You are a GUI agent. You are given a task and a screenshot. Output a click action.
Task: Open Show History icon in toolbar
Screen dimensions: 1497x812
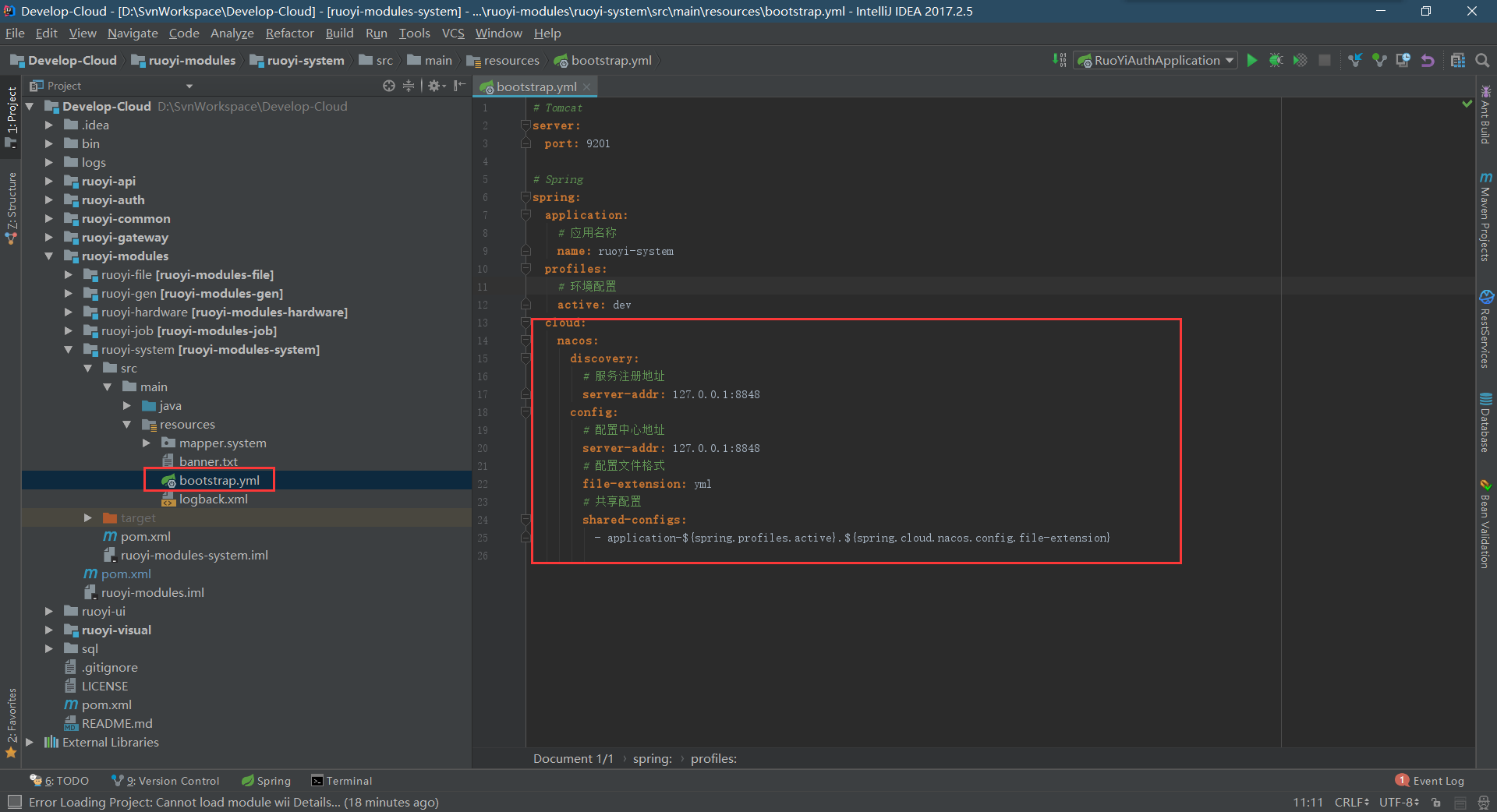pyautogui.click(x=1403, y=60)
